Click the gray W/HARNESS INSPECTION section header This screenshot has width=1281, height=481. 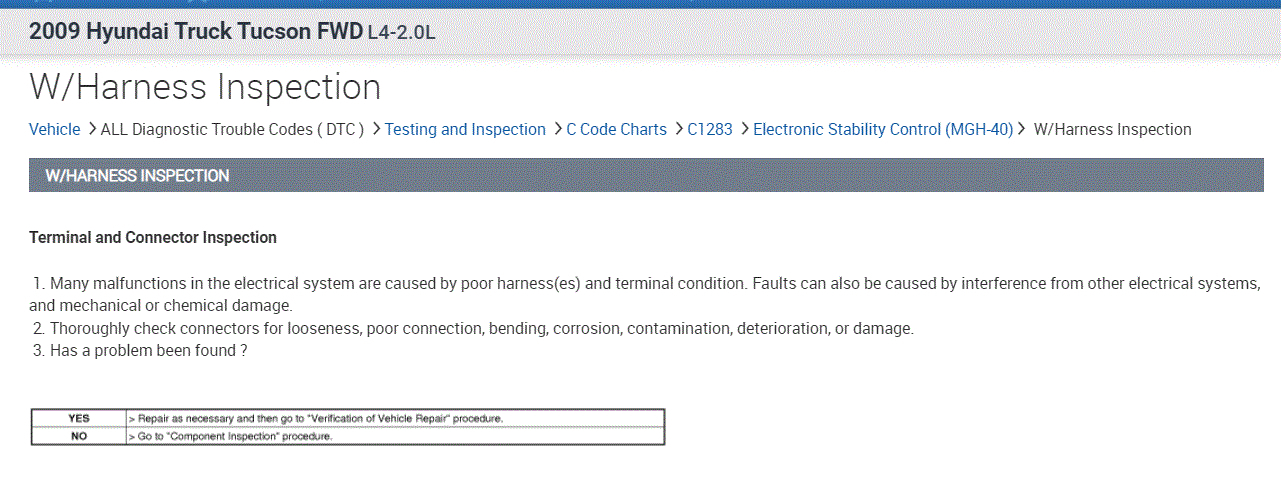pyautogui.click(x=646, y=176)
